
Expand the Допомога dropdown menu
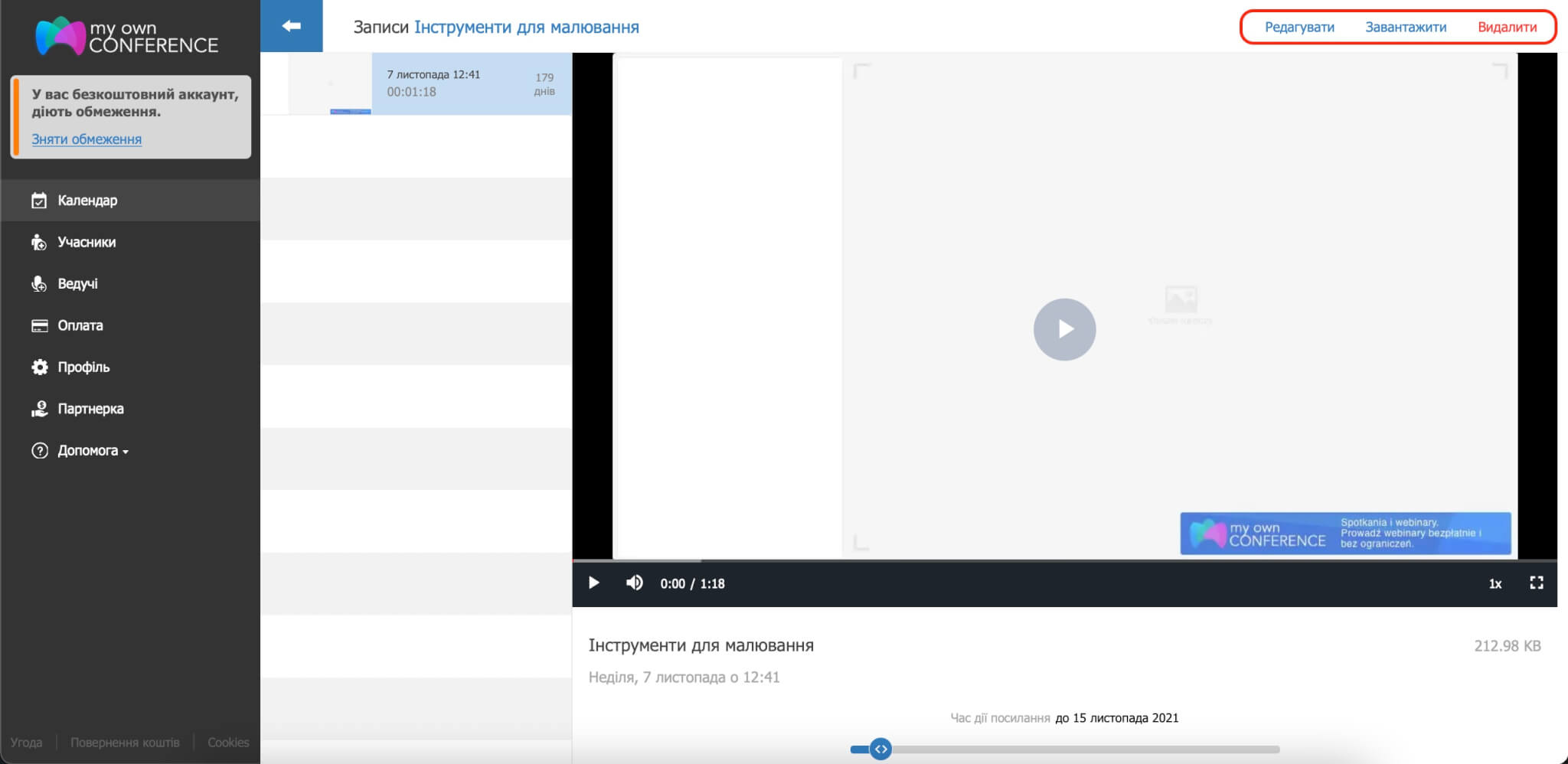tap(92, 451)
